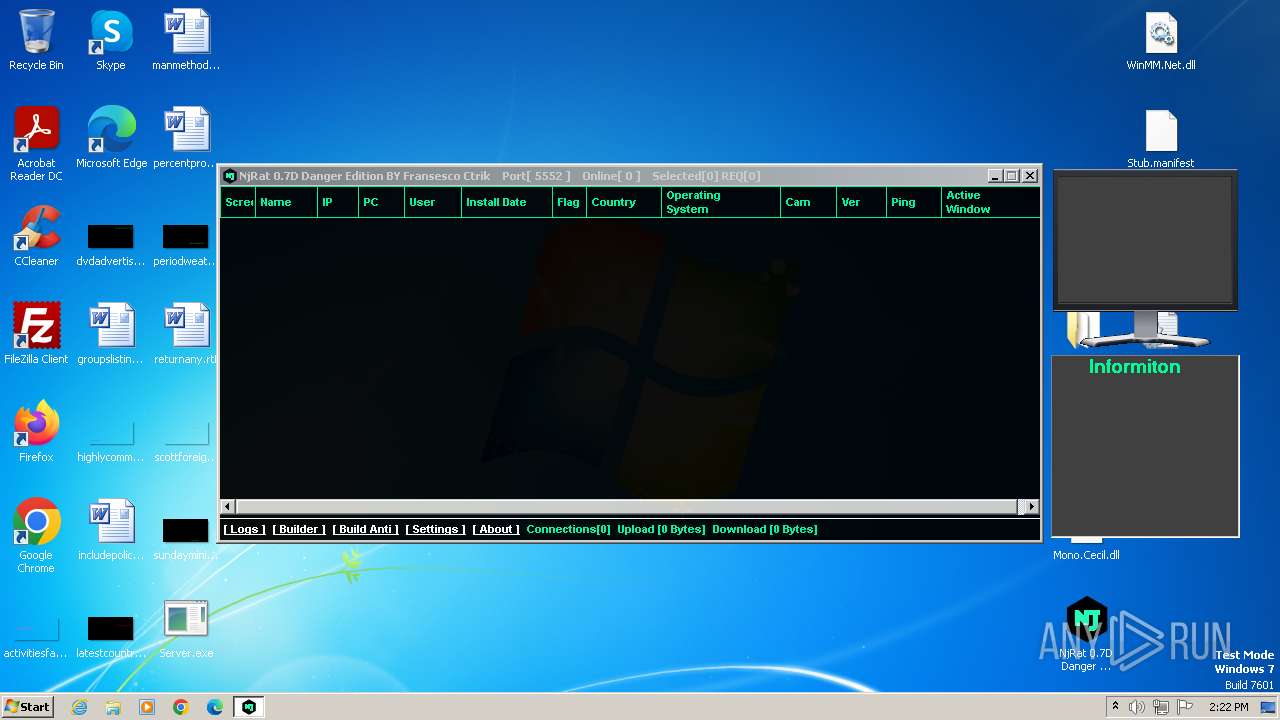Image resolution: width=1280 pixels, height=720 pixels.
Task: Show hidden system tray icons
Action: tap(1115, 707)
